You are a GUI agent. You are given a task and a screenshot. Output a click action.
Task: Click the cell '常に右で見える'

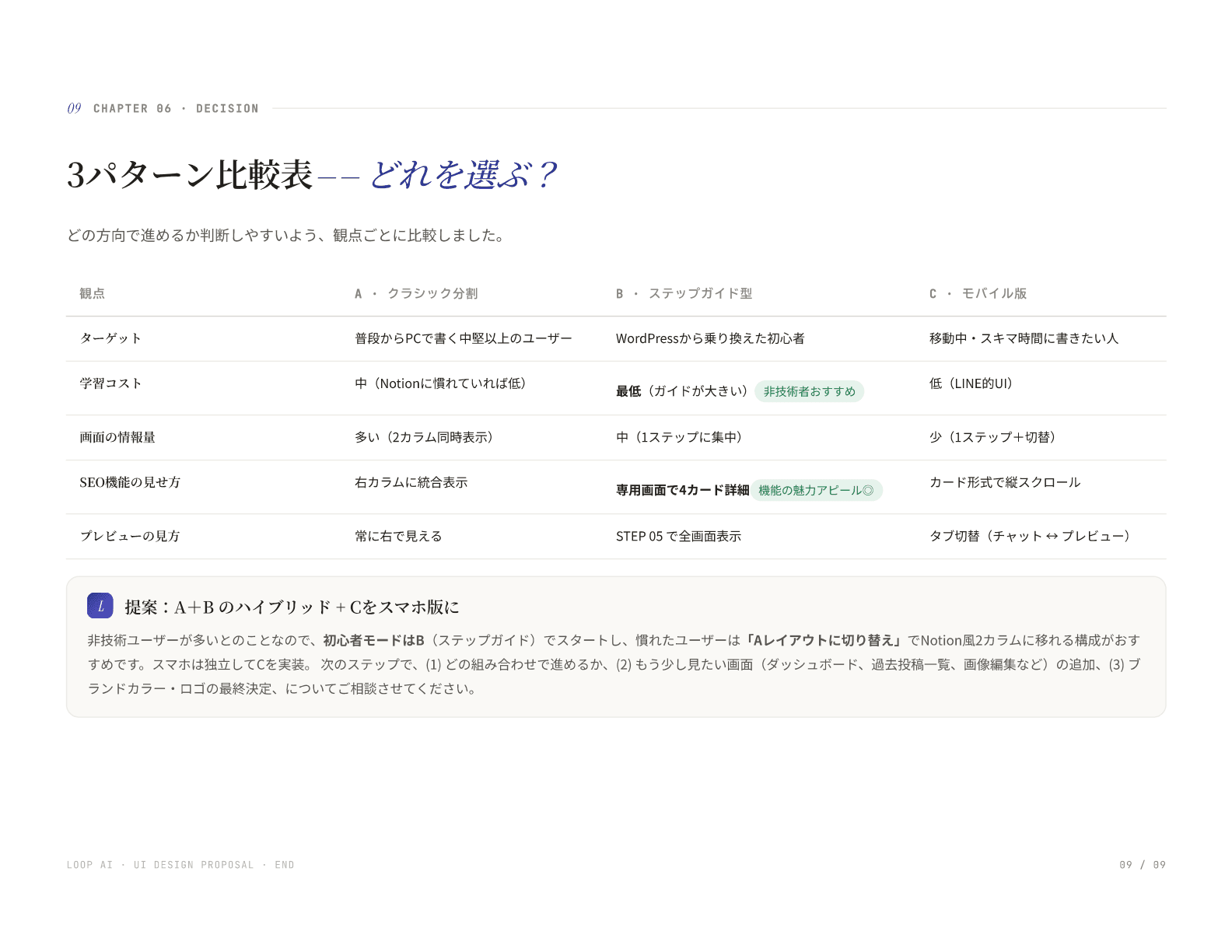coord(398,536)
